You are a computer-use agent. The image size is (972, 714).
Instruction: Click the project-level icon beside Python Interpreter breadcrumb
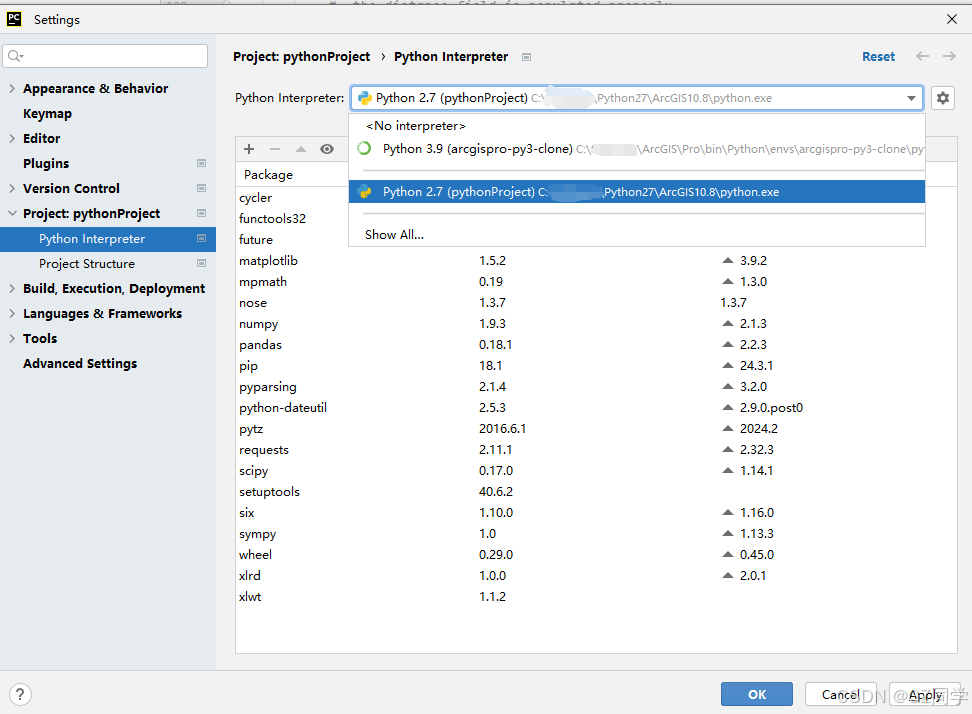pos(526,57)
